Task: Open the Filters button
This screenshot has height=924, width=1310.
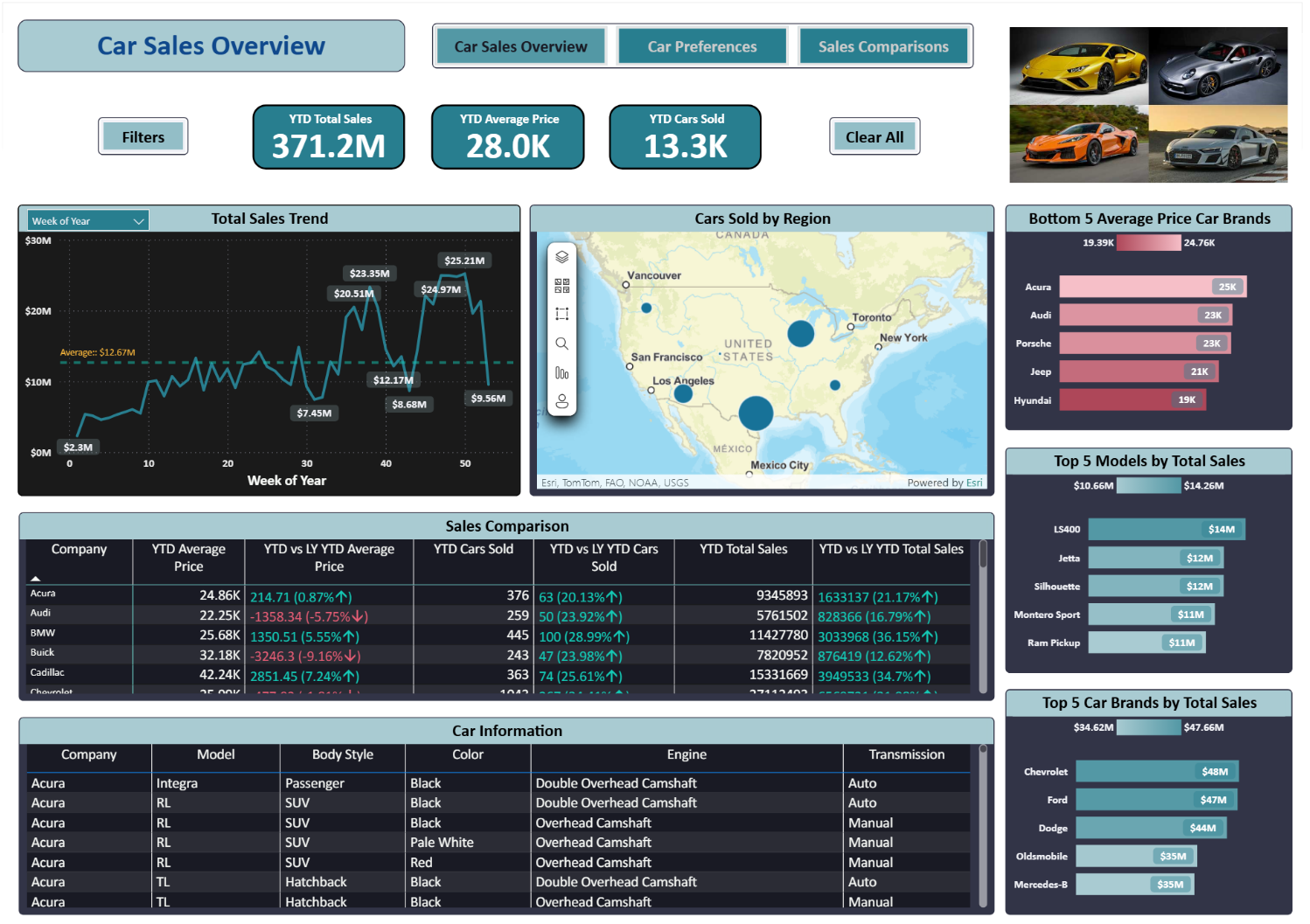Action: pyautogui.click(x=143, y=136)
